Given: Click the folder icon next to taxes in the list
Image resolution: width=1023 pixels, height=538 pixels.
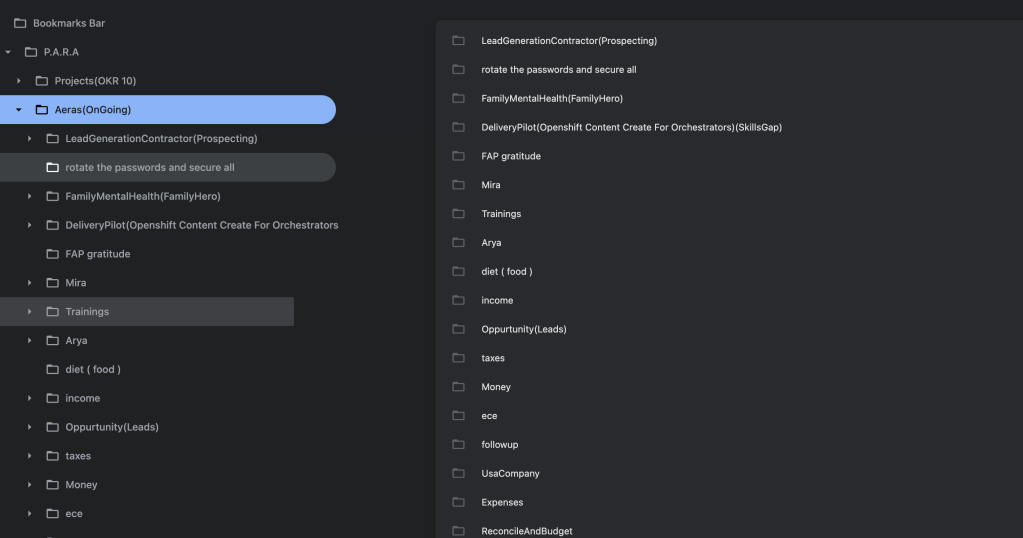Looking at the screenshot, I should (x=459, y=358).
